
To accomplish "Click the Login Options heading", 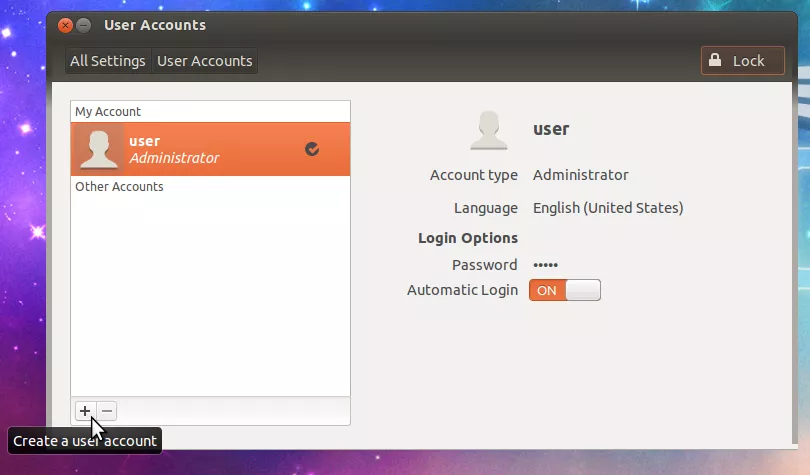I will tap(467, 238).
